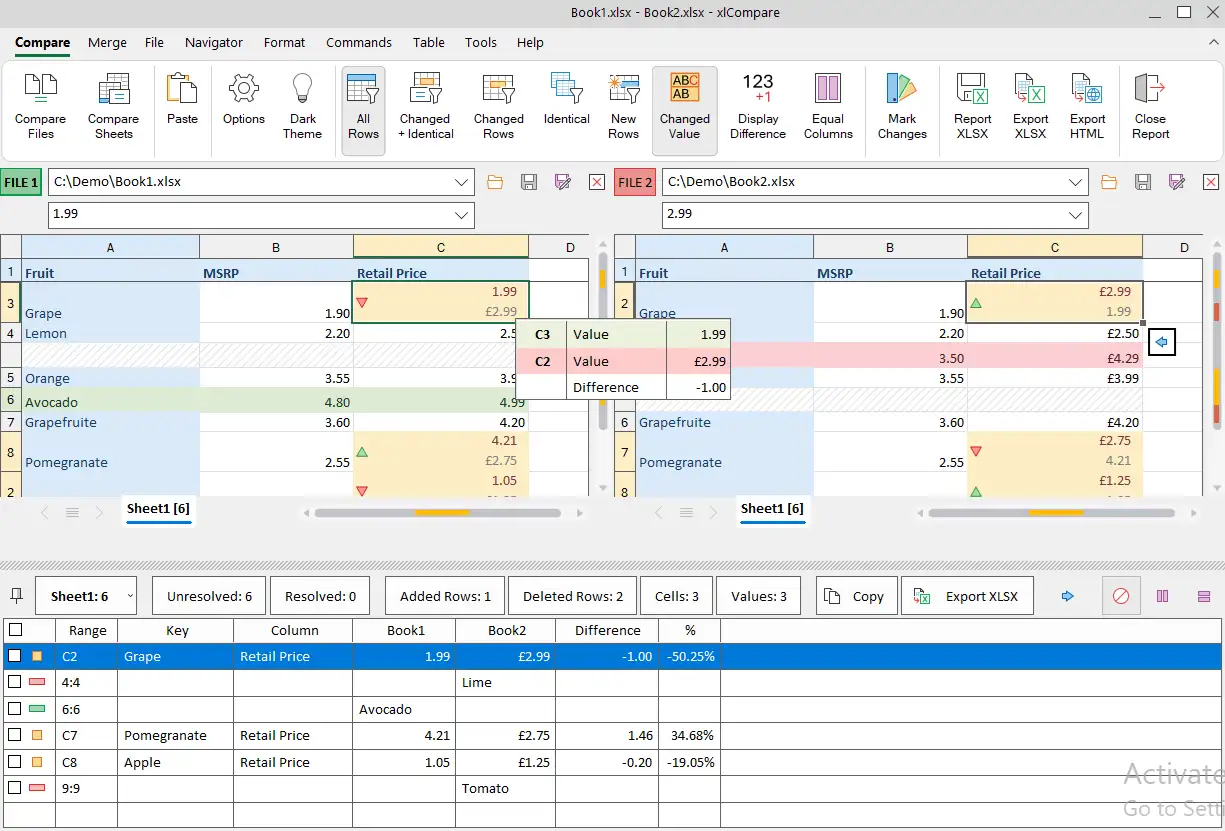The width and height of the screenshot is (1225, 831).
Task: Click the copy-left blue arrow beside row 3
Action: coord(1162,343)
